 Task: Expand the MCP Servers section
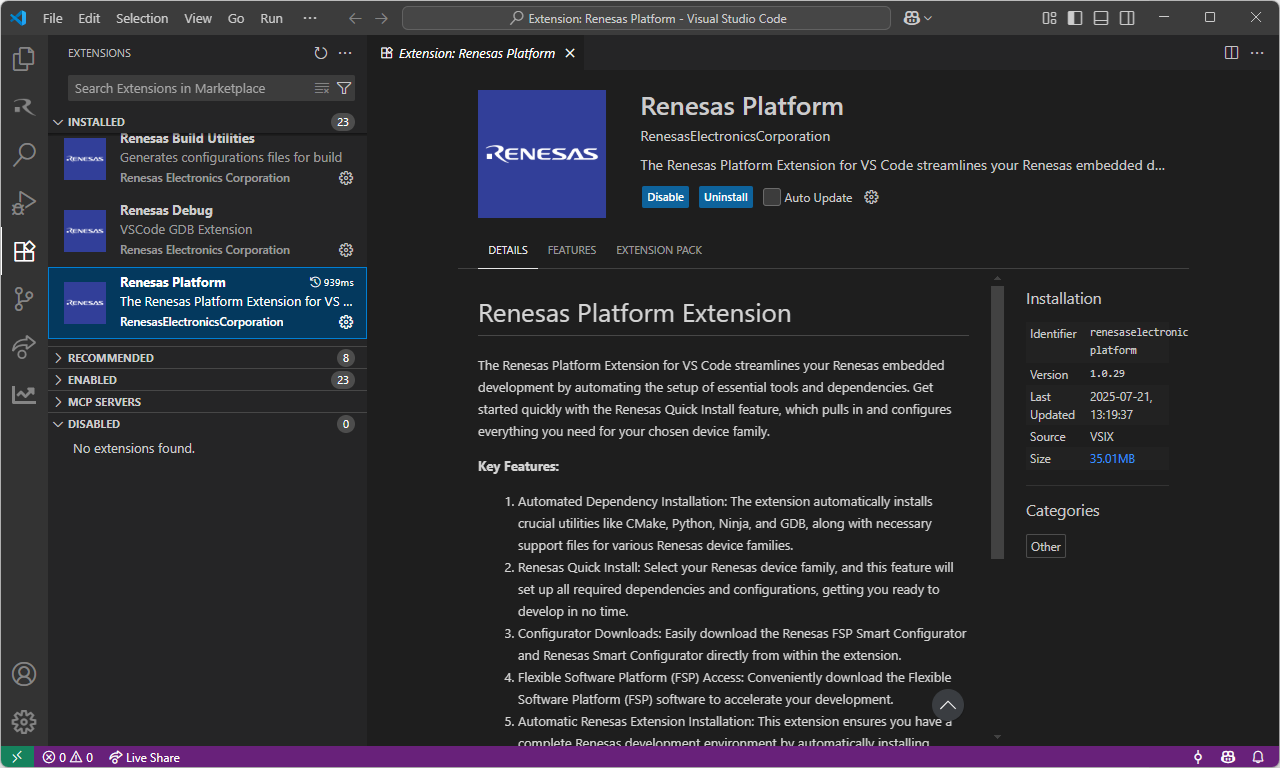(x=104, y=402)
